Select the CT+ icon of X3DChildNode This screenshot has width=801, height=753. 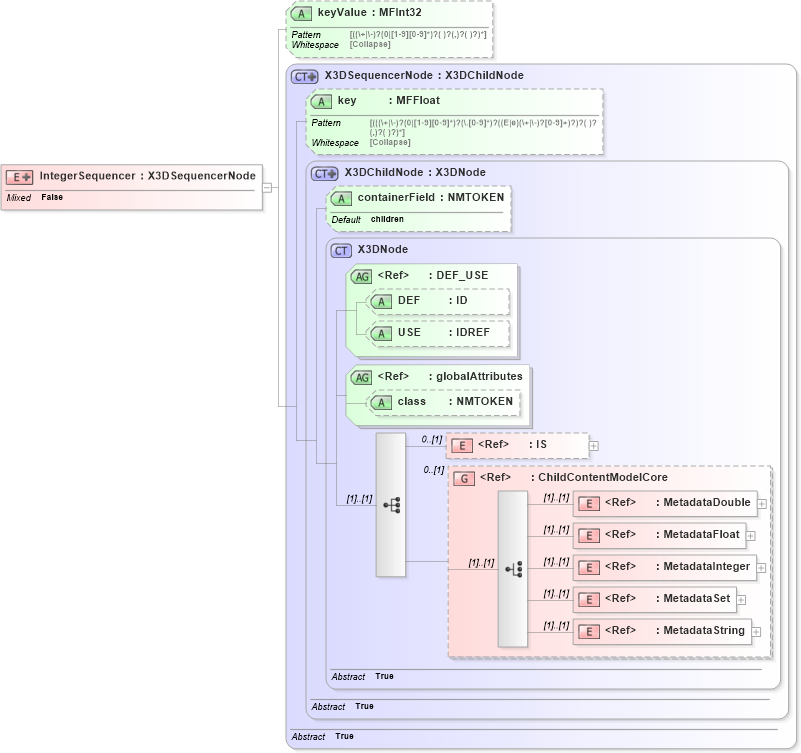[x=324, y=174]
